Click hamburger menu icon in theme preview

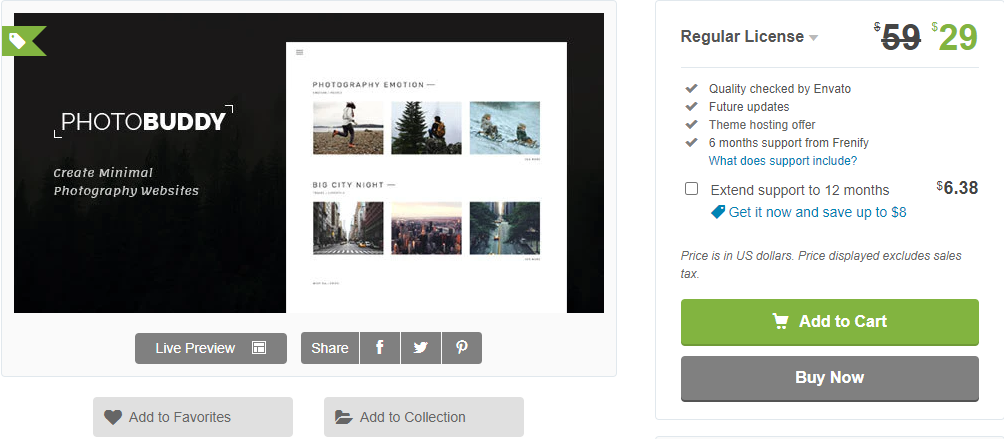[x=300, y=52]
